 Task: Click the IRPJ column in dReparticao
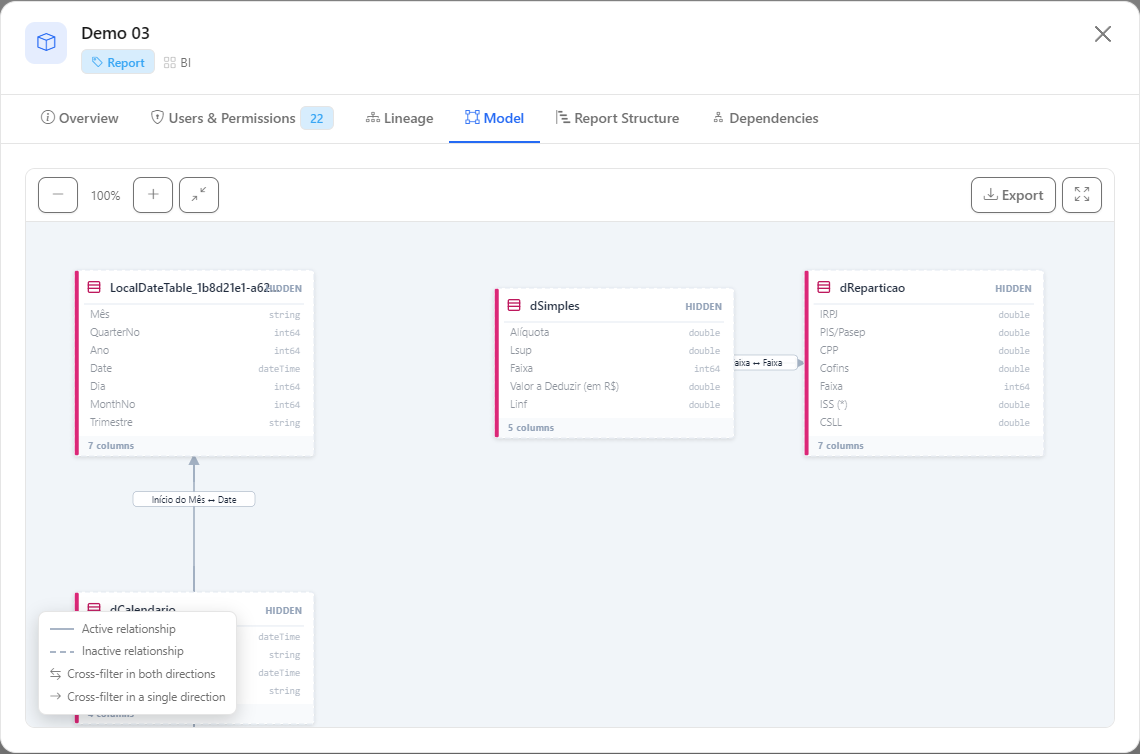coord(925,314)
